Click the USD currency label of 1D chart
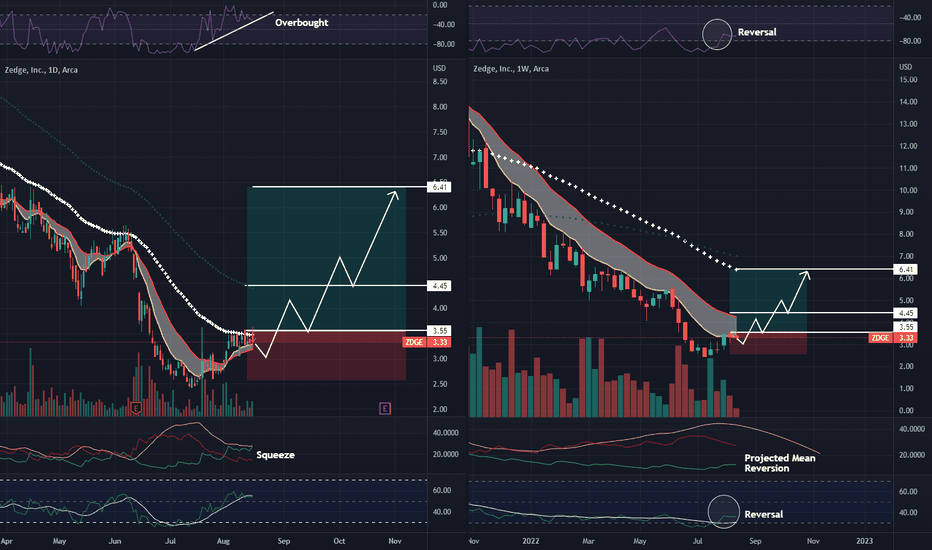Viewport: 932px width, 550px height. point(439,68)
